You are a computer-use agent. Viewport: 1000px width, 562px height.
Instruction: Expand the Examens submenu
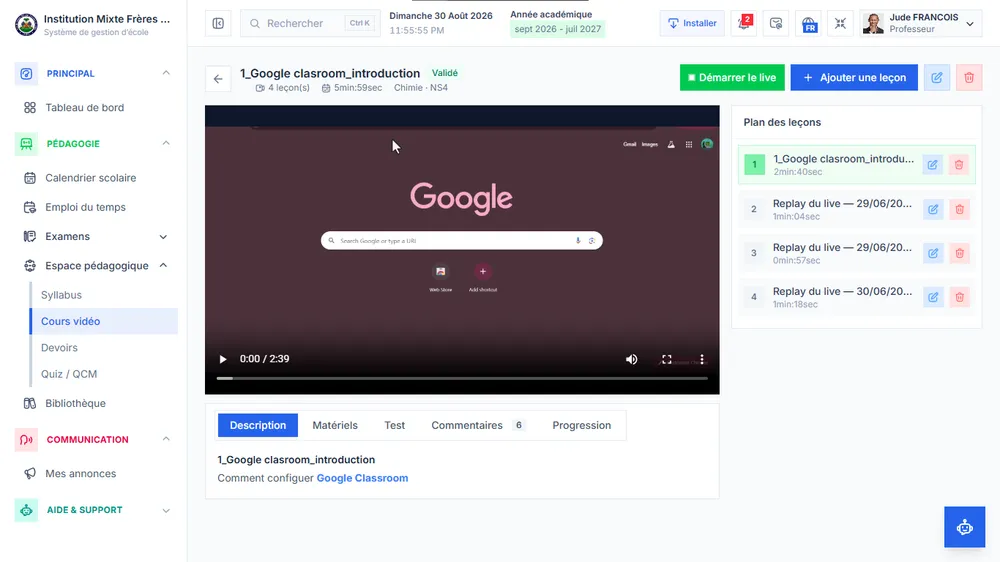(x=163, y=237)
